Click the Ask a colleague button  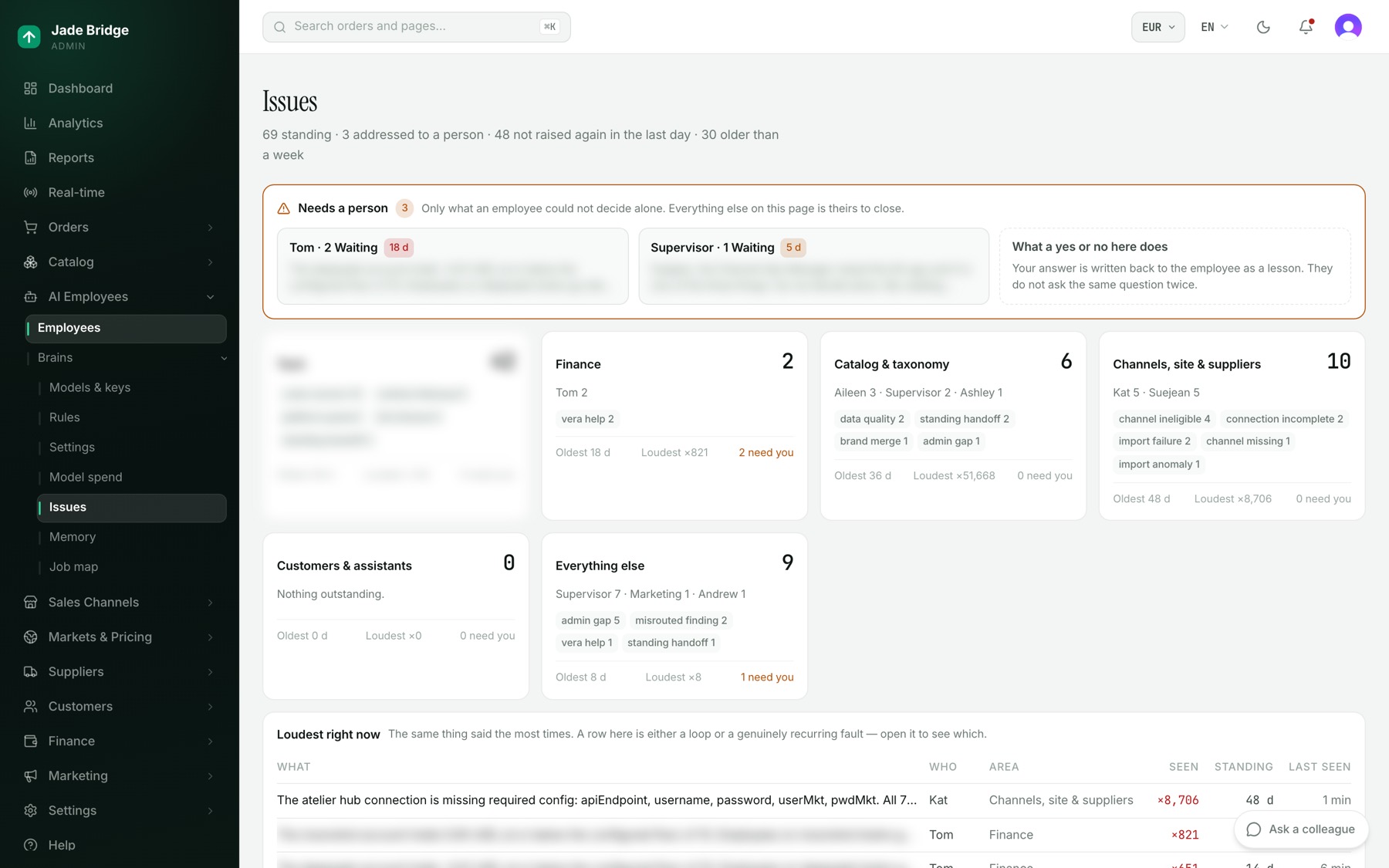[1301, 829]
